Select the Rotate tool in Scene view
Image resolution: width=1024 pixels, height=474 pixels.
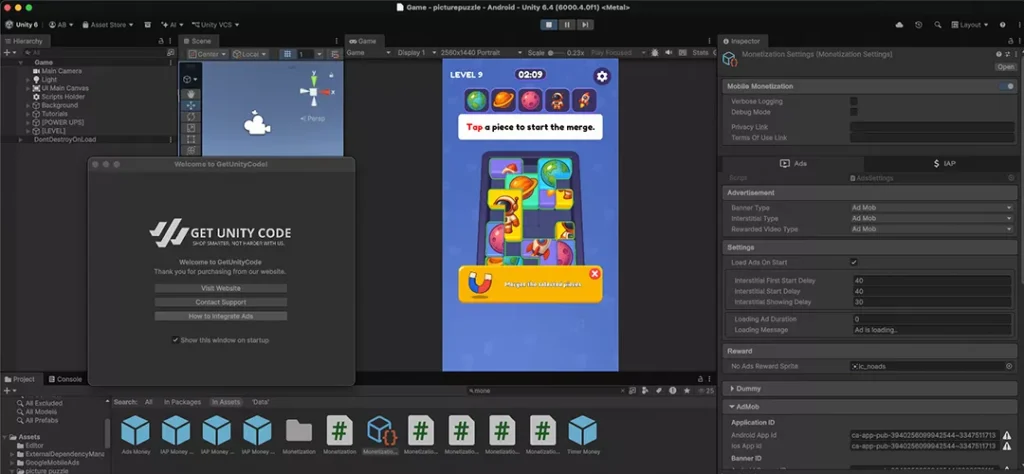190,116
